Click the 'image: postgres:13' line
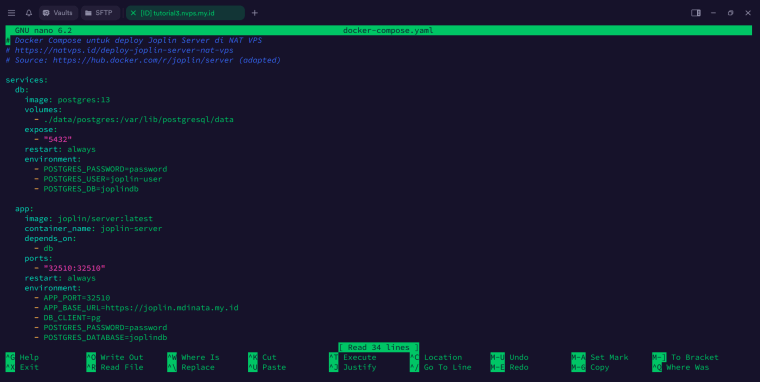Screen dimensions: 760x382 coord(67,100)
